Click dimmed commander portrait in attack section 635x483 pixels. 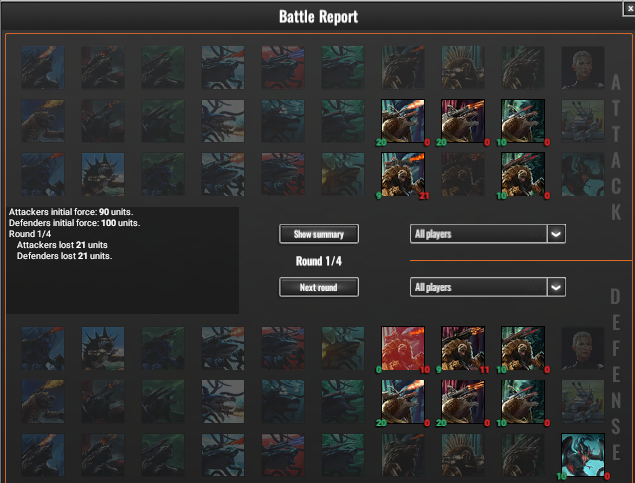click(583, 67)
